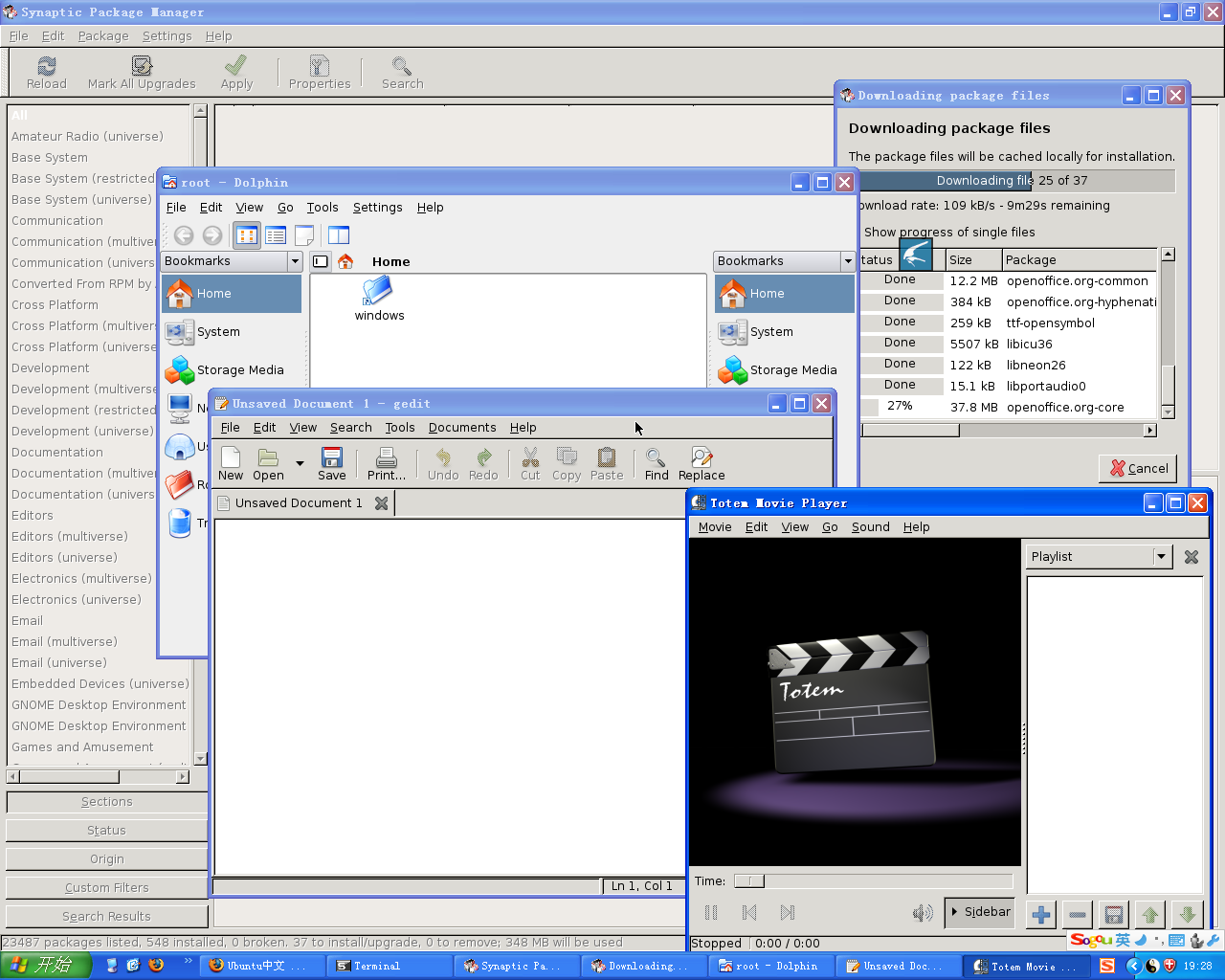The image size is (1225, 980).
Task: Move Totem playlist item up
Action: point(1150,915)
